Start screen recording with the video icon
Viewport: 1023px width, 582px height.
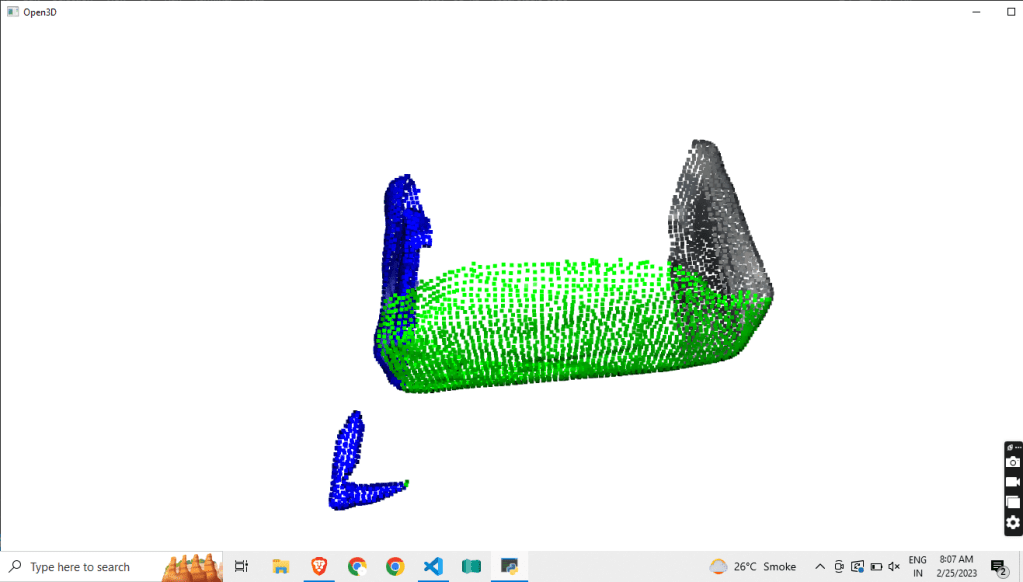[1012, 482]
